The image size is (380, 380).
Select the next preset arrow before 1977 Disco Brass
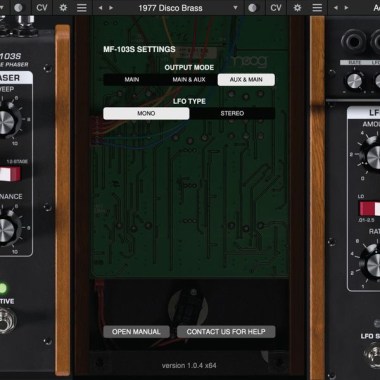[111, 8]
